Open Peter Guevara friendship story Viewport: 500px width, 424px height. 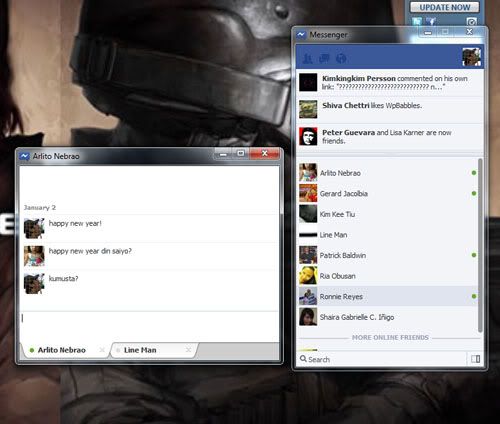point(389,137)
